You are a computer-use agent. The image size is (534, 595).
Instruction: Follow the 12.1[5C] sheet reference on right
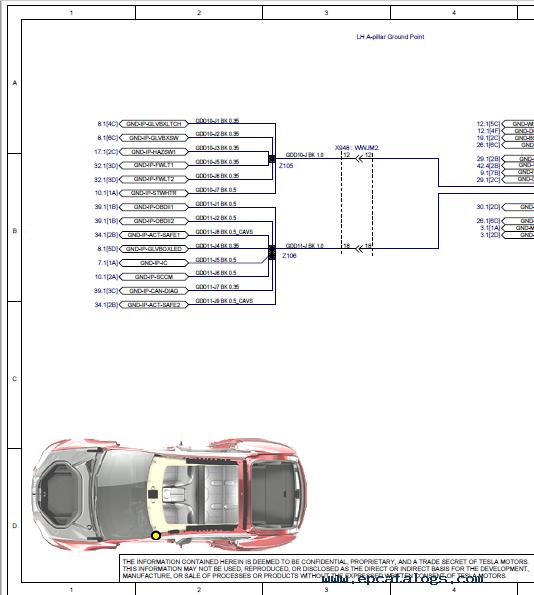click(488, 124)
